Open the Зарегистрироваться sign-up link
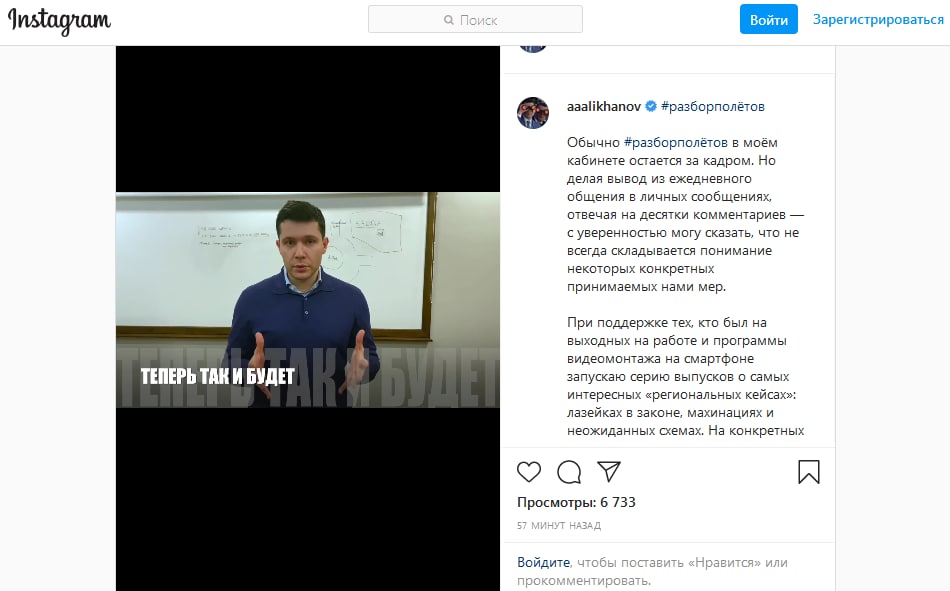The image size is (950, 591). coord(878,19)
